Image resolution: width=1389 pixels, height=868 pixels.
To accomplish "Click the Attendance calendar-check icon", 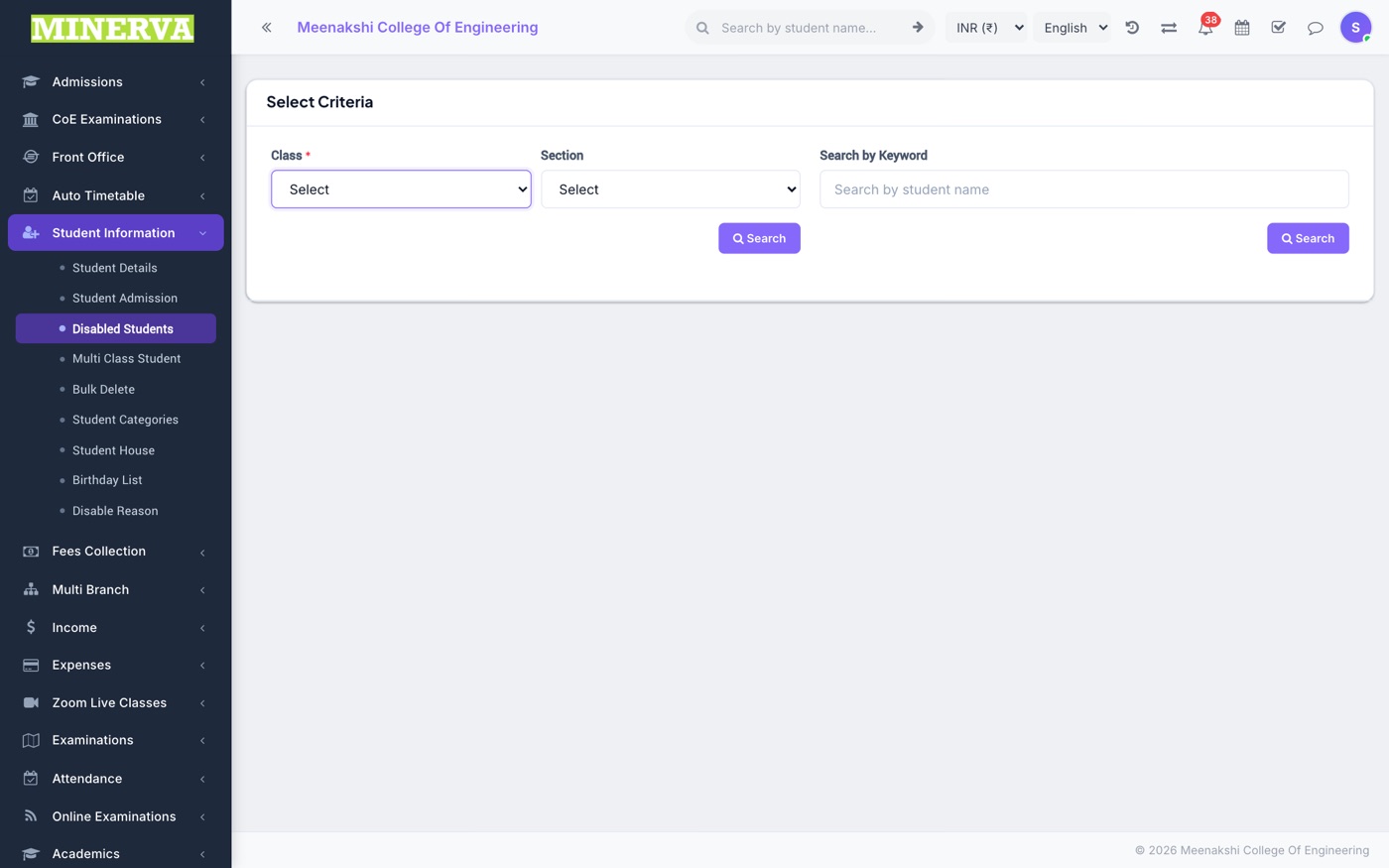I will (x=31, y=779).
